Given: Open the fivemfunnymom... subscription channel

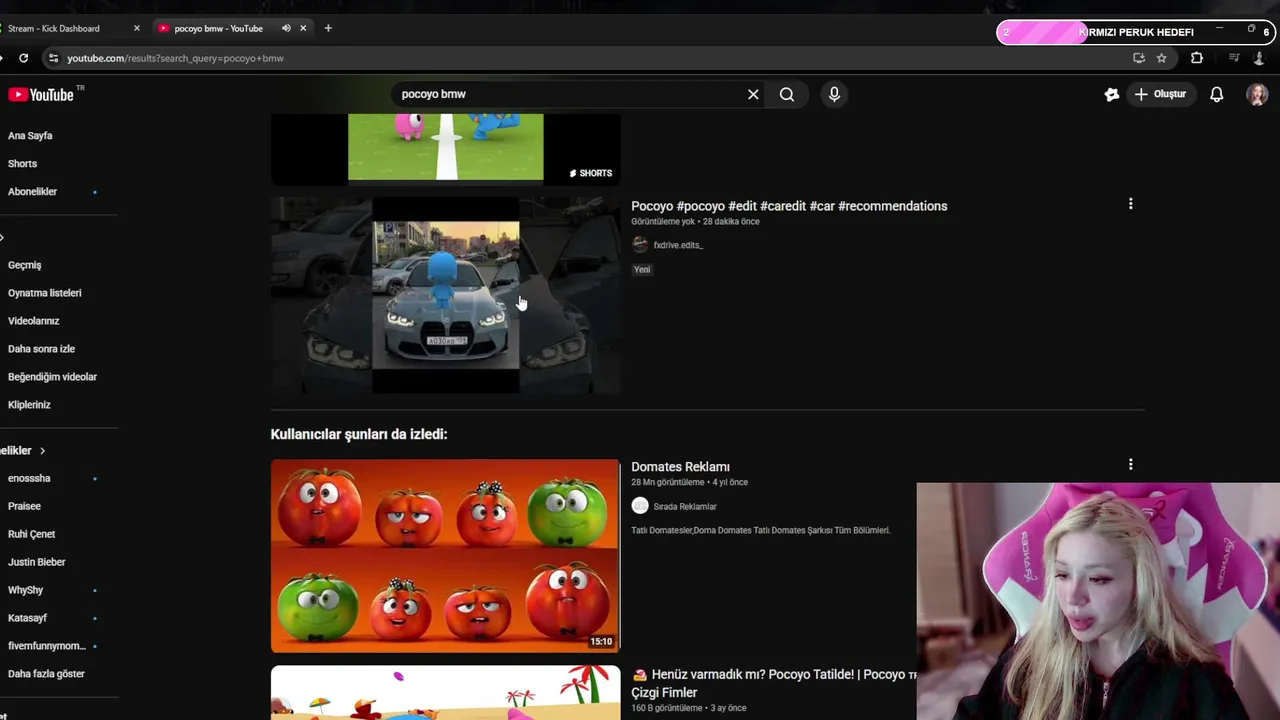Looking at the screenshot, I should [x=46, y=646].
